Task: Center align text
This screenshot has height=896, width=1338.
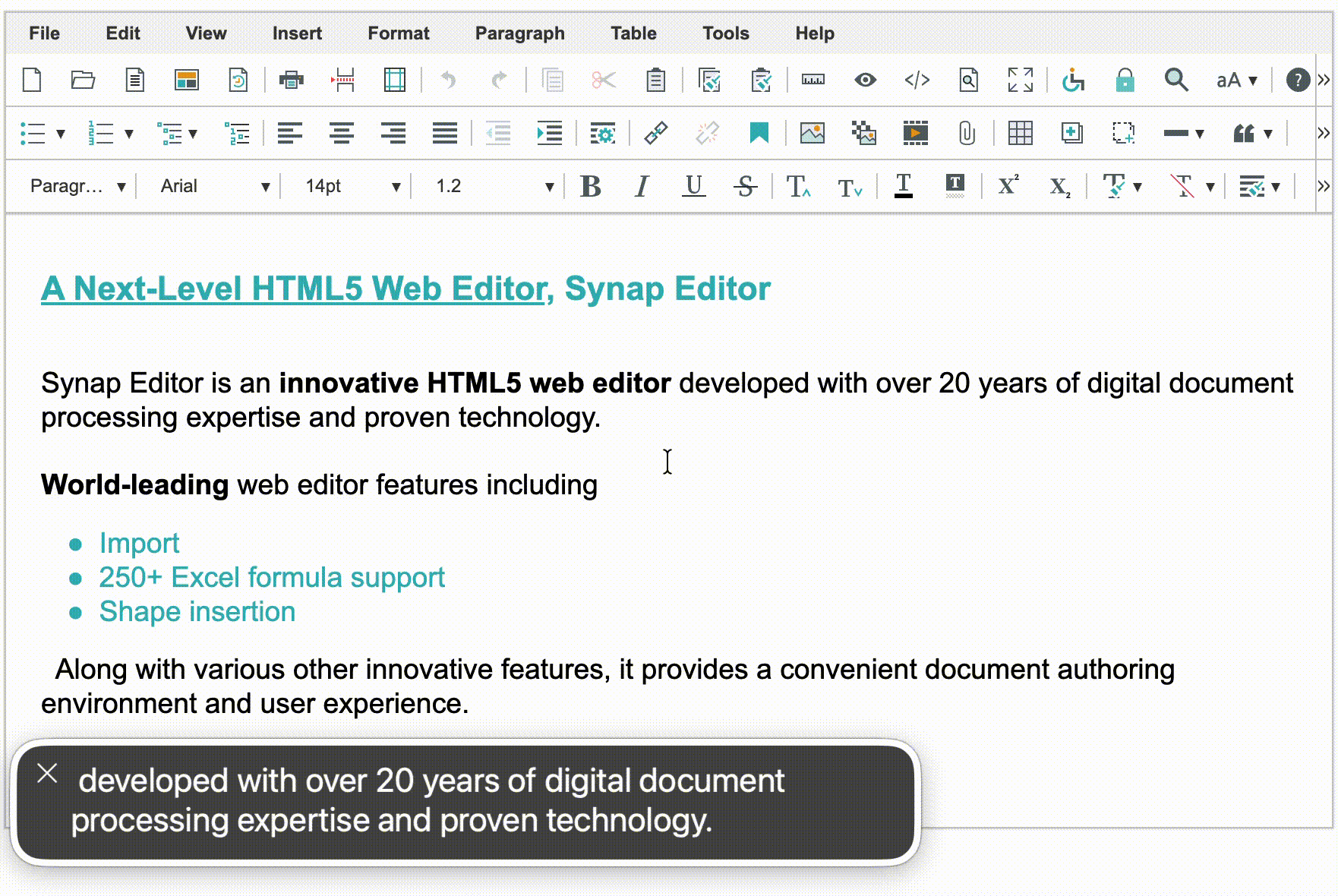Action: click(341, 134)
